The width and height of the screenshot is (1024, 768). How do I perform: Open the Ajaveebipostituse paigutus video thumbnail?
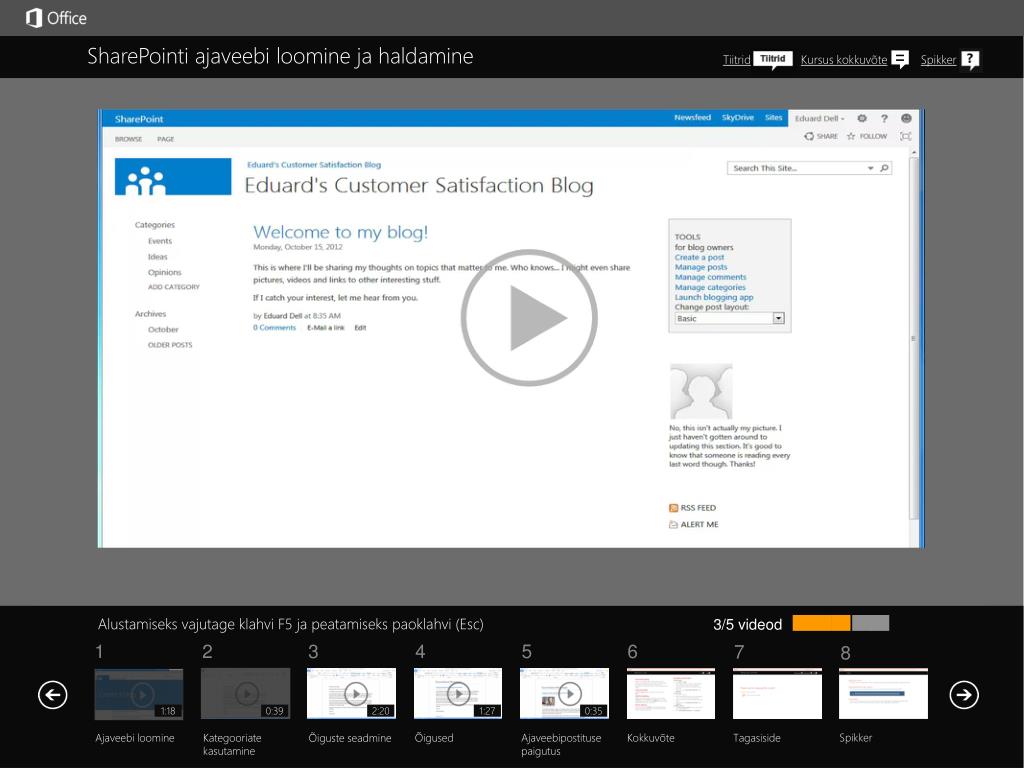coord(565,694)
